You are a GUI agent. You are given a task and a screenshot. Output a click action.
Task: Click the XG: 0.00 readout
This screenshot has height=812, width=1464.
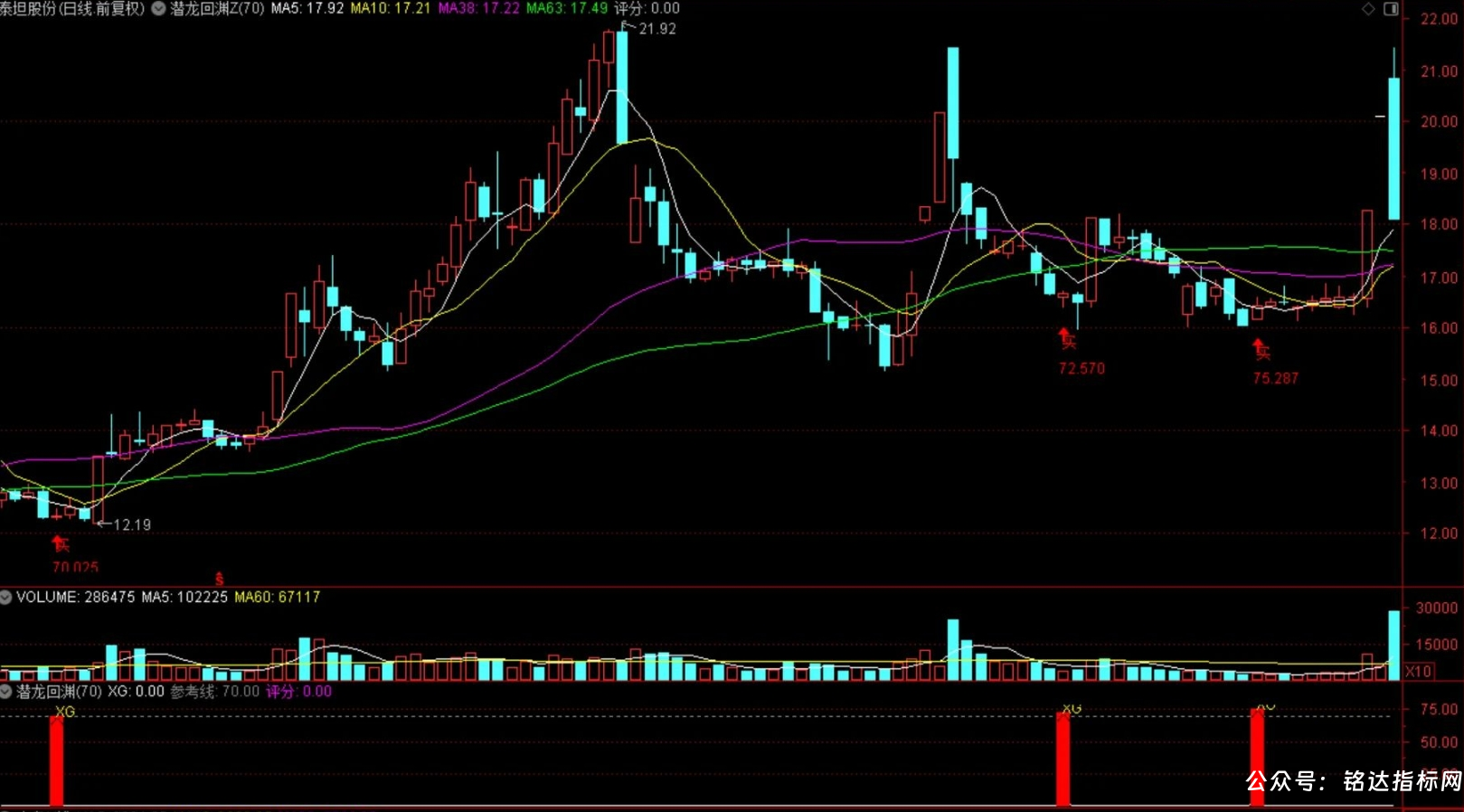[x=137, y=692]
